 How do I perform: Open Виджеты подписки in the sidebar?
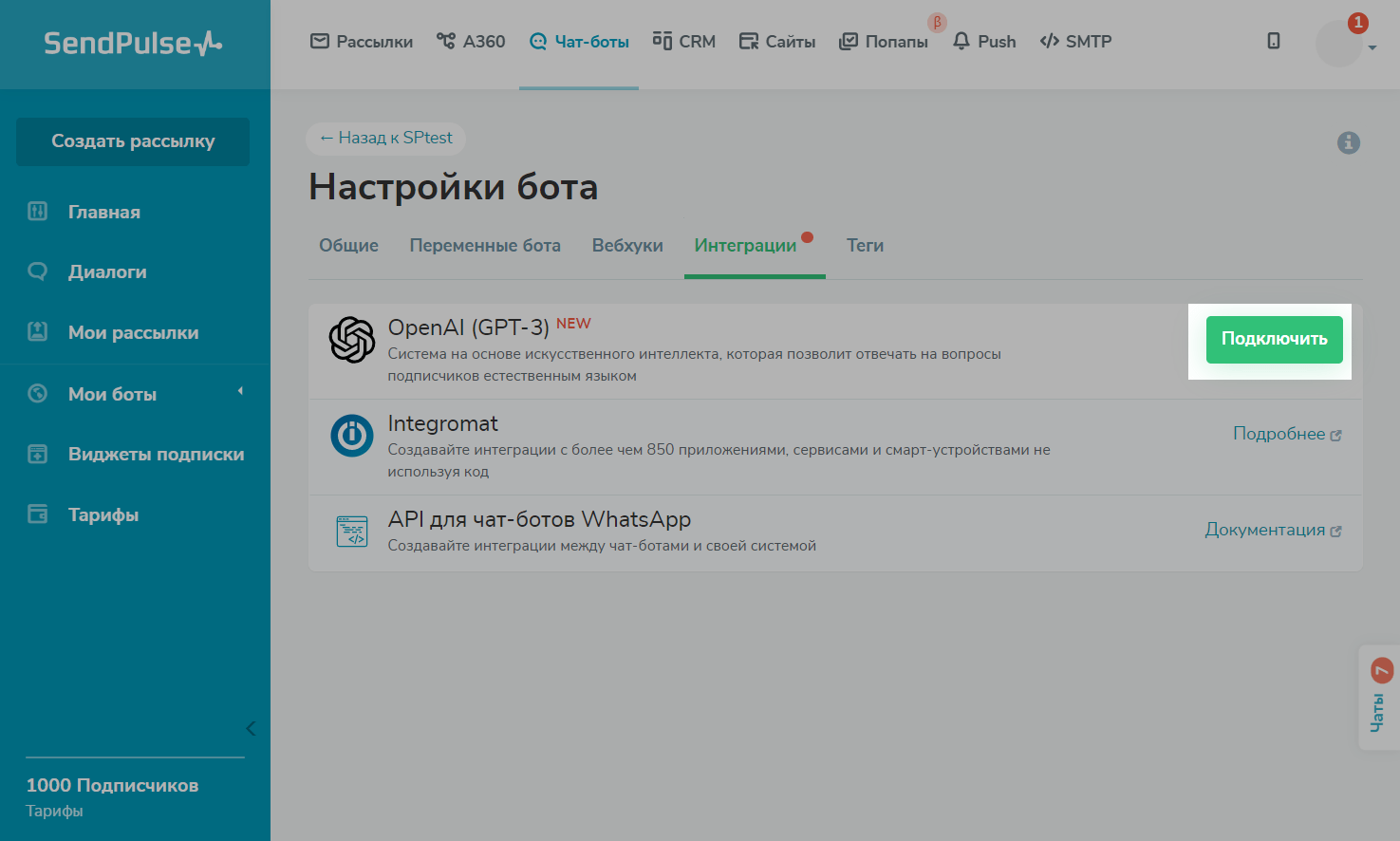pos(157,454)
